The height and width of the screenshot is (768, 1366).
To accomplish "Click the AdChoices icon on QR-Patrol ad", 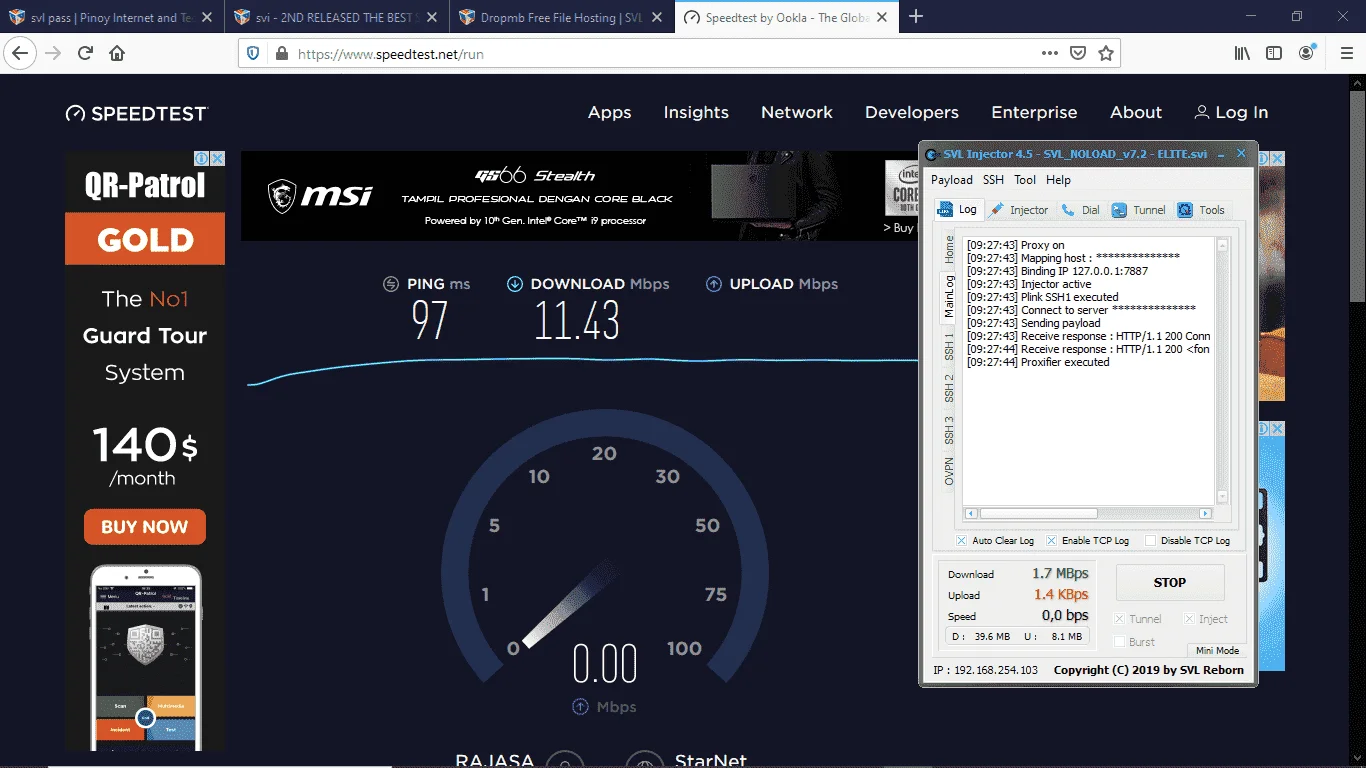I will 201,159.
